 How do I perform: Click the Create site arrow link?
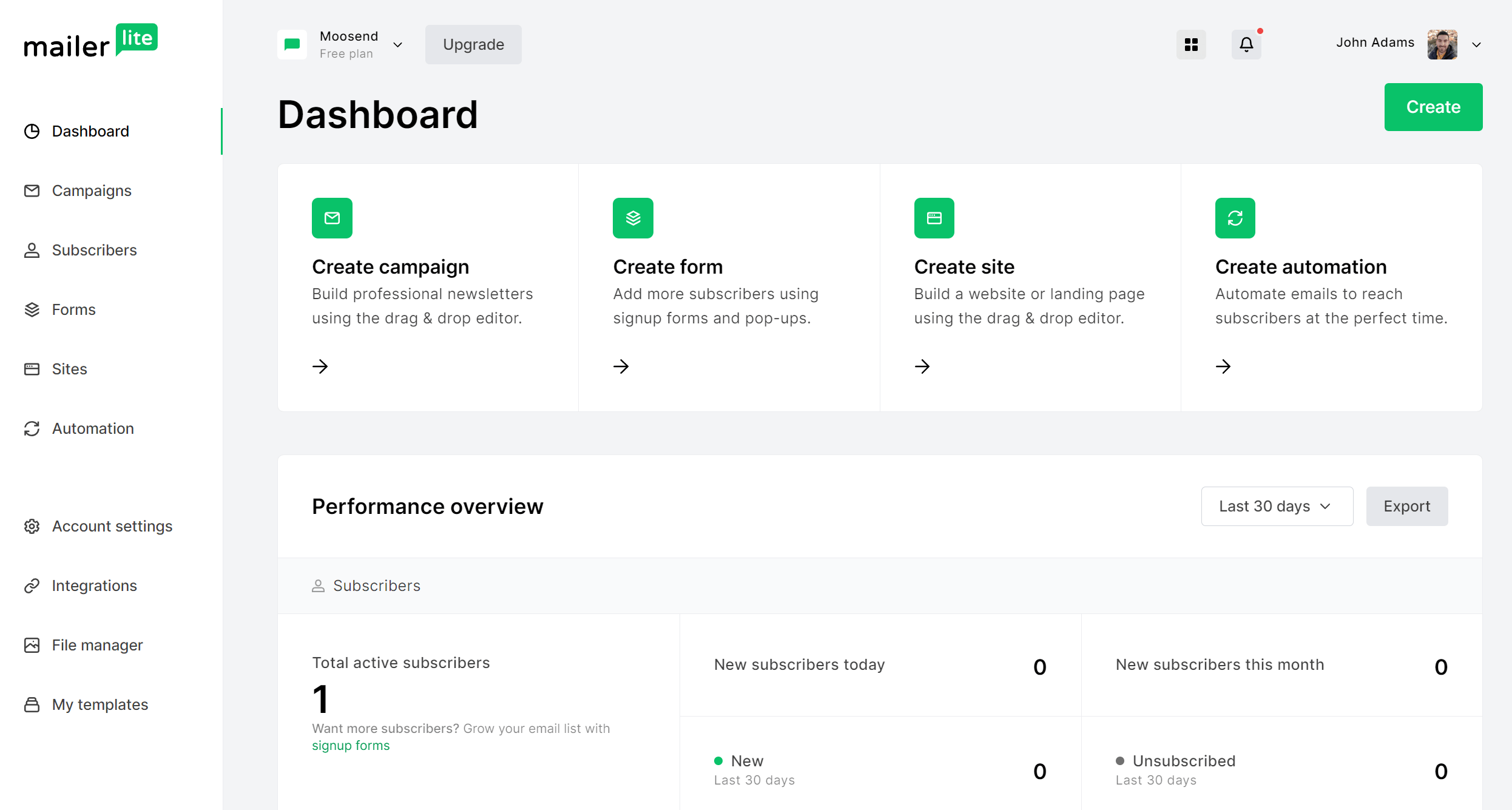[923, 366]
